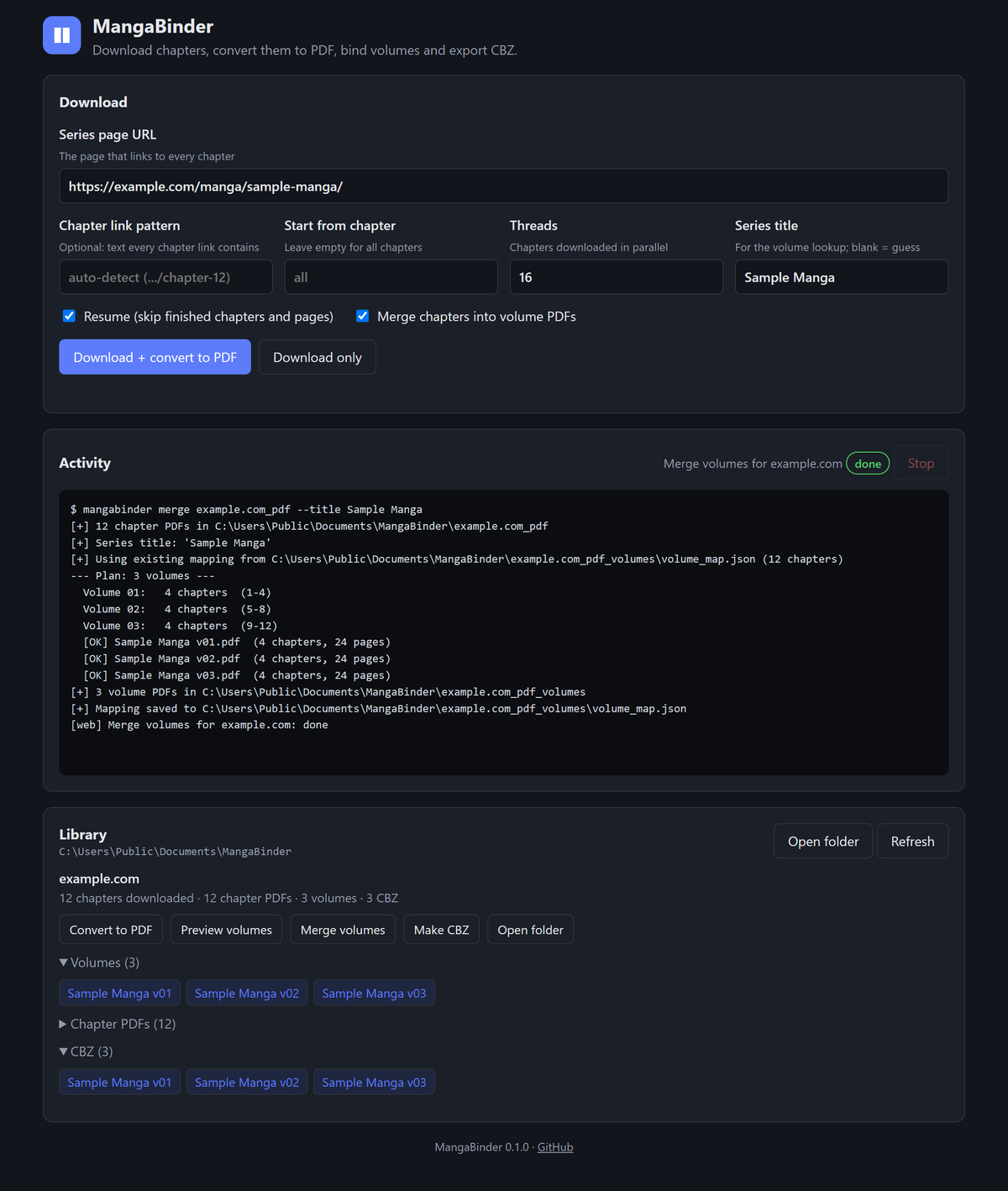
Task: Collapse the Volumes (3) section
Action: tap(99, 963)
